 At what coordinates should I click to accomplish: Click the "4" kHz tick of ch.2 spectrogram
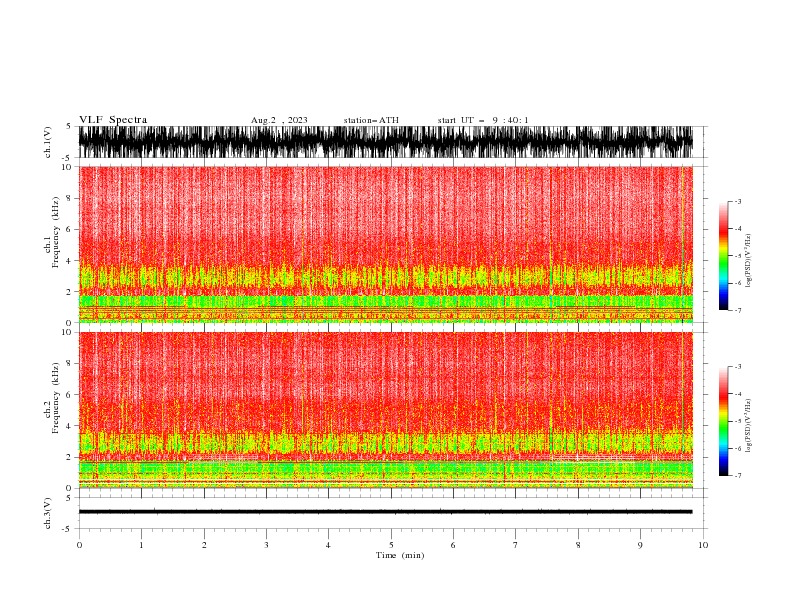(x=69, y=426)
